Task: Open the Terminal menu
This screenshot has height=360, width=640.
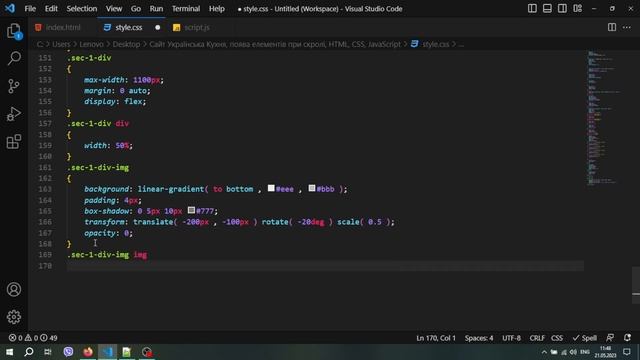Action: (x=186, y=9)
